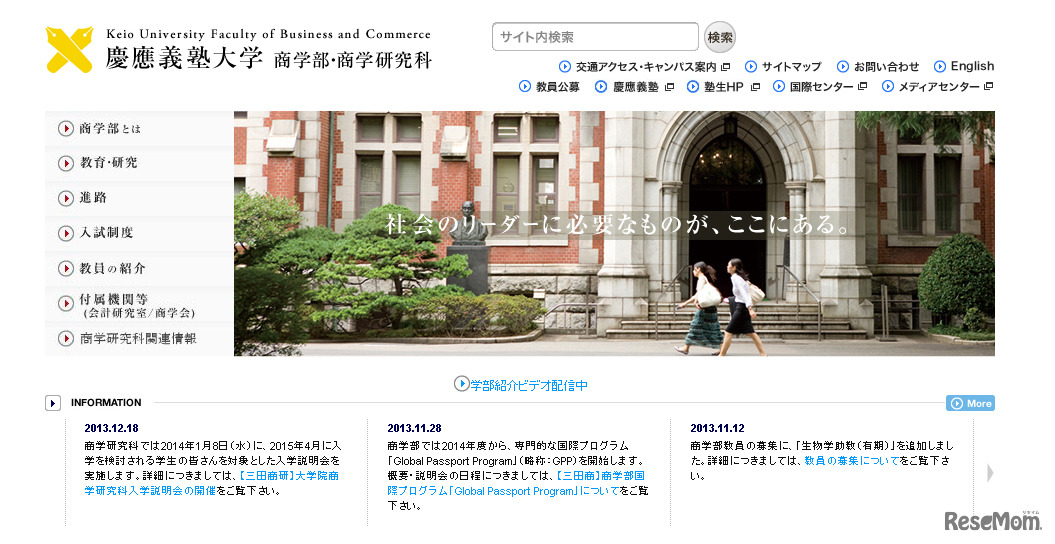Click the main campus building banner image
This screenshot has height=544, width=1055.
click(614, 233)
